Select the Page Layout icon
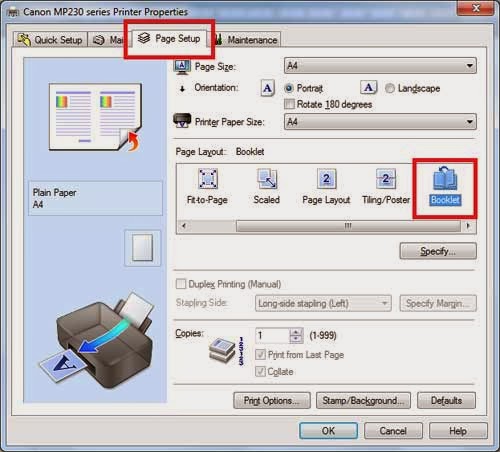Screen dimensions: 500x452 tap(326, 179)
